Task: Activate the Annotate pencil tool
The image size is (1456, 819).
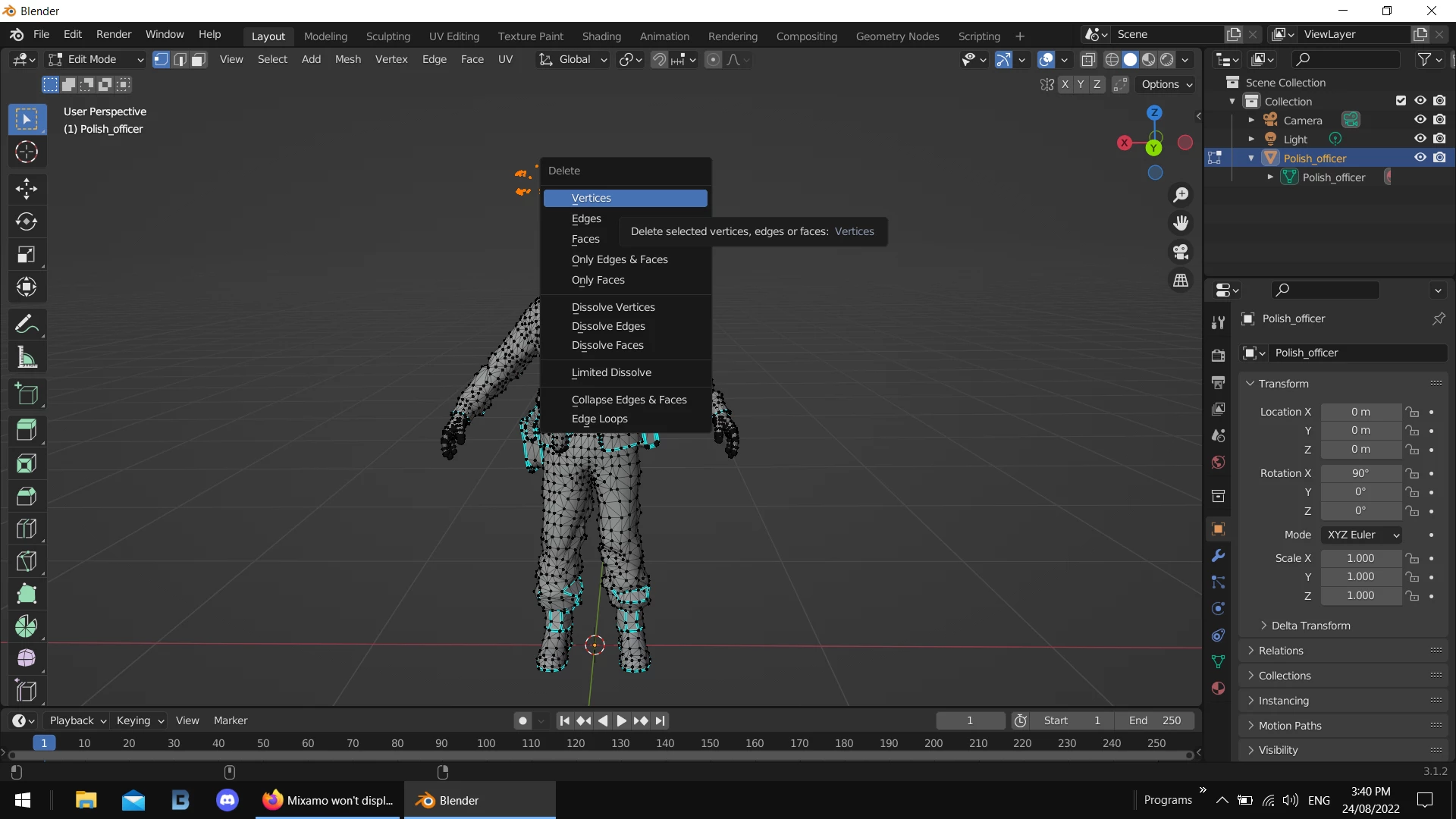Action: 27,325
